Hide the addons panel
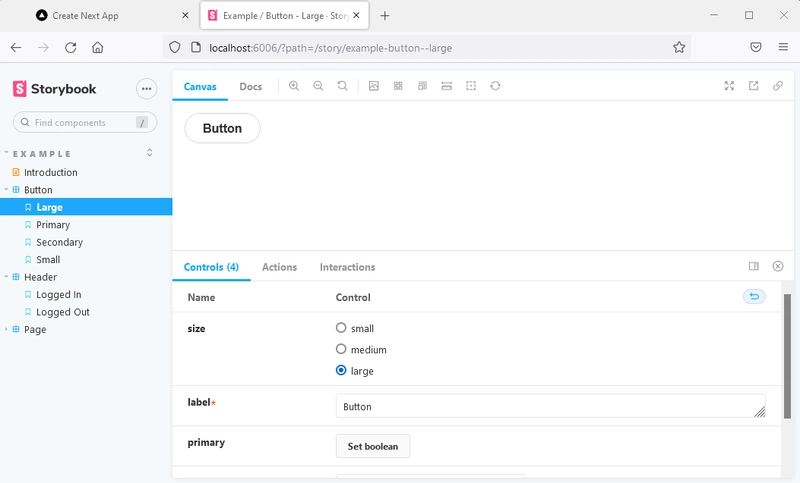The height and width of the screenshot is (483, 800). coord(778,266)
